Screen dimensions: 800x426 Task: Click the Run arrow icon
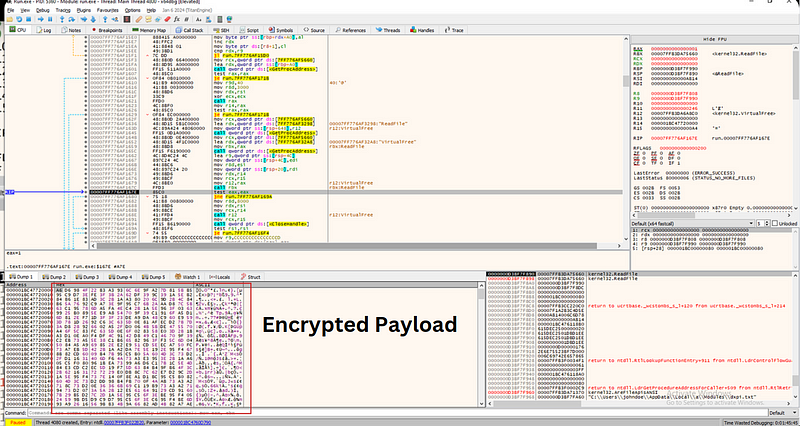pos(41,19)
